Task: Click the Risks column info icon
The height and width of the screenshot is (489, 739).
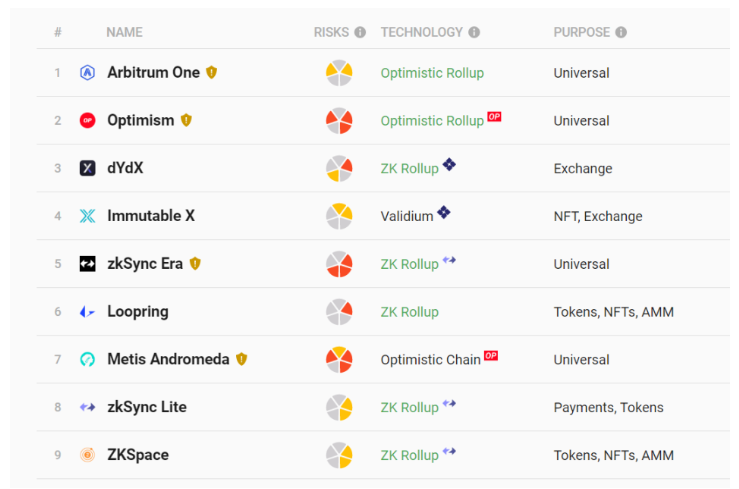Action: (x=360, y=32)
